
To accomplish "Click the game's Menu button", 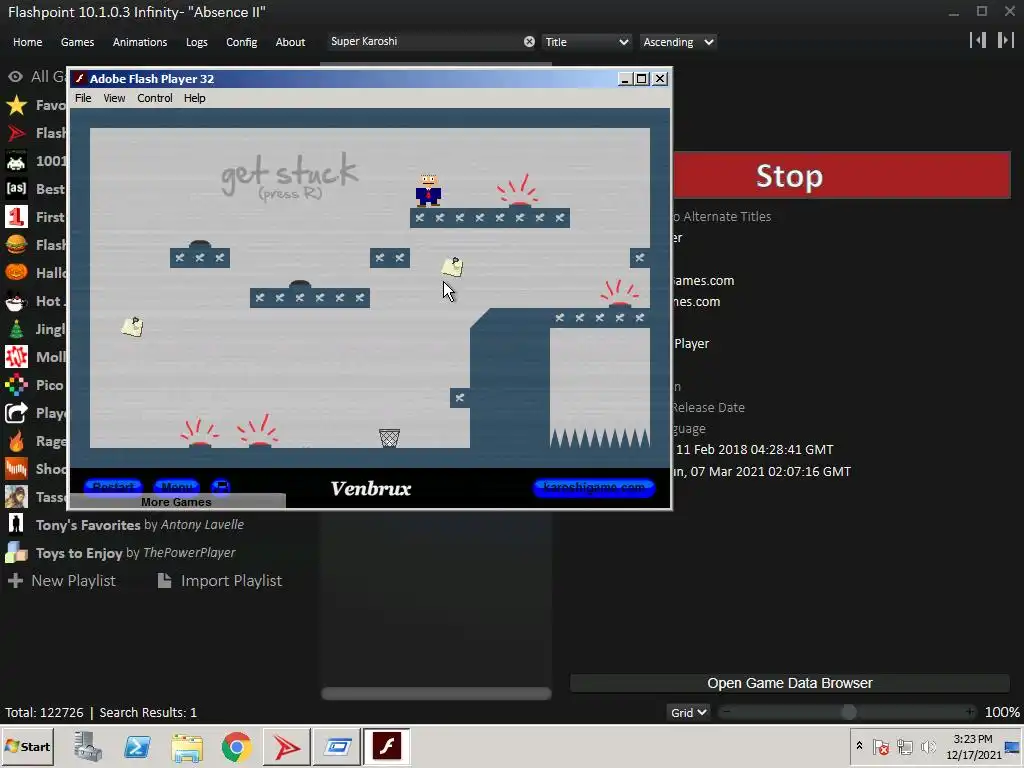I will pyautogui.click(x=177, y=487).
